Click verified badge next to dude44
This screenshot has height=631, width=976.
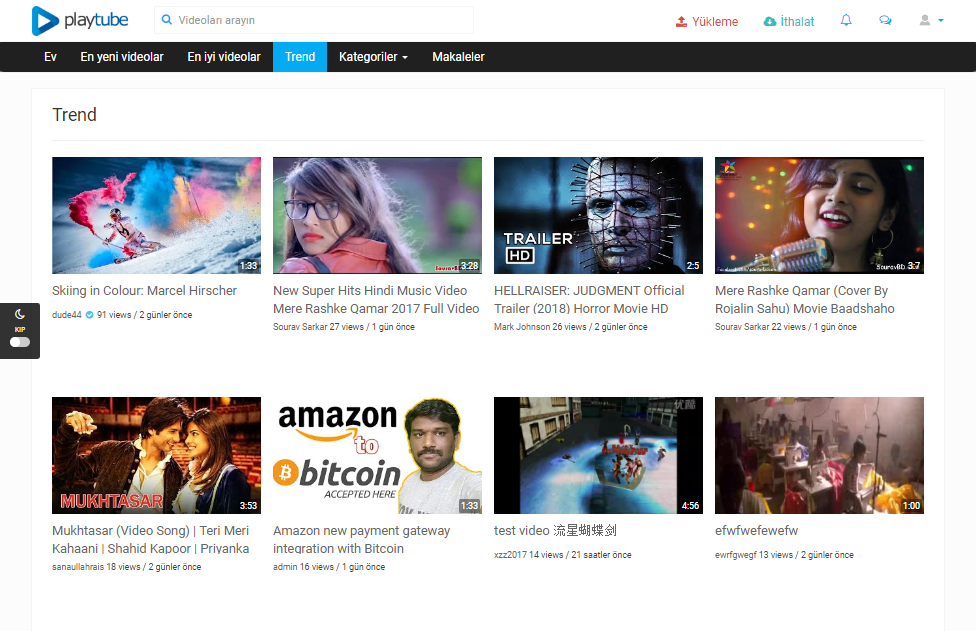90,315
